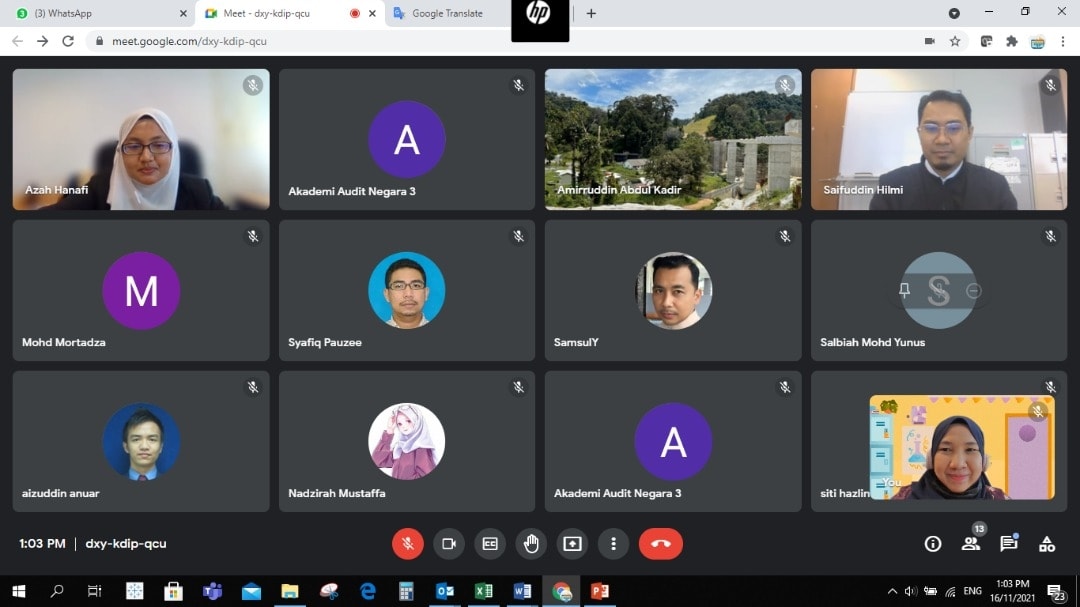The height and width of the screenshot is (607, 1080).
Task: Bookmark this page with the star icon
Action: click(x=955, y=41)
